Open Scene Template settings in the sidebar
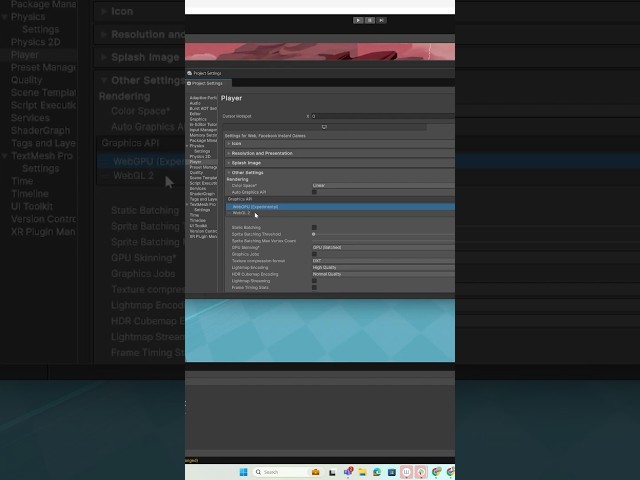Image resolution: width=640 pixels, height=480 pixels. 203,178
